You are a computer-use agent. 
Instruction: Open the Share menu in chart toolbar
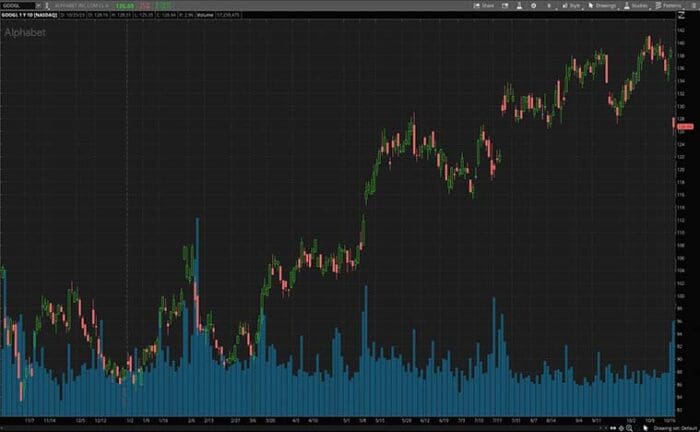tap(484, 6)
